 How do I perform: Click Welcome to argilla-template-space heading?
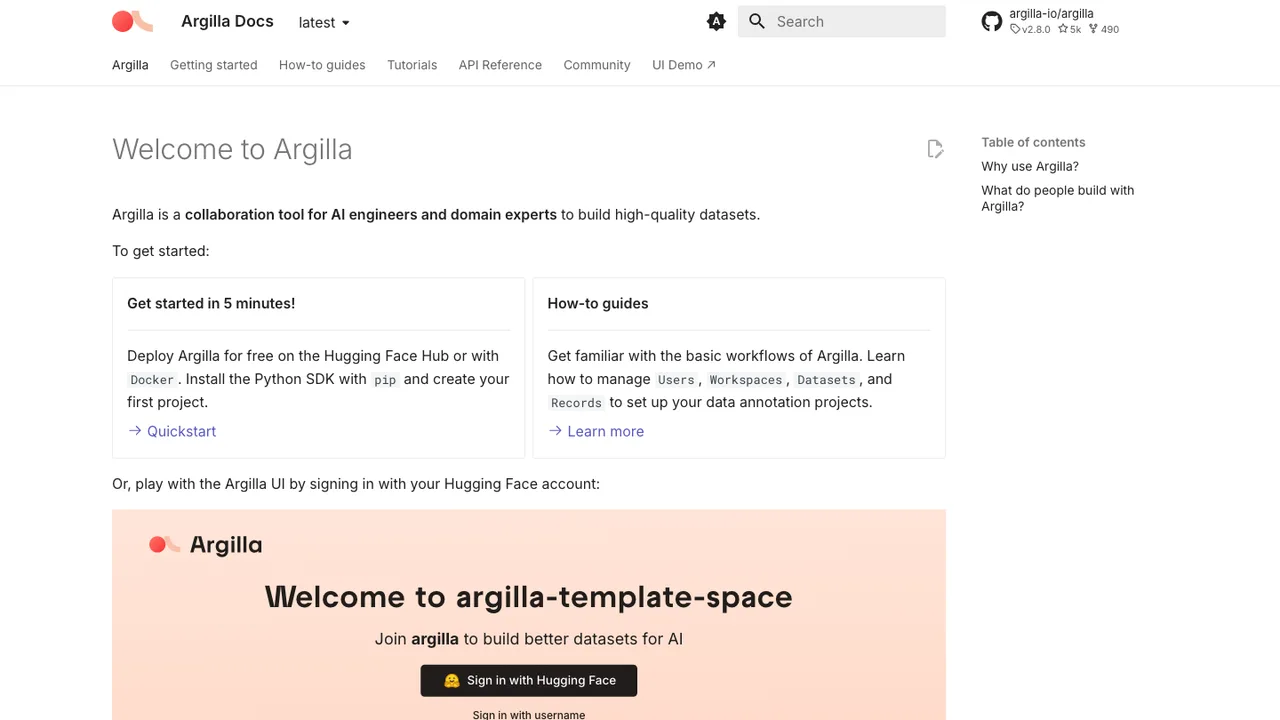click(529, 597)
